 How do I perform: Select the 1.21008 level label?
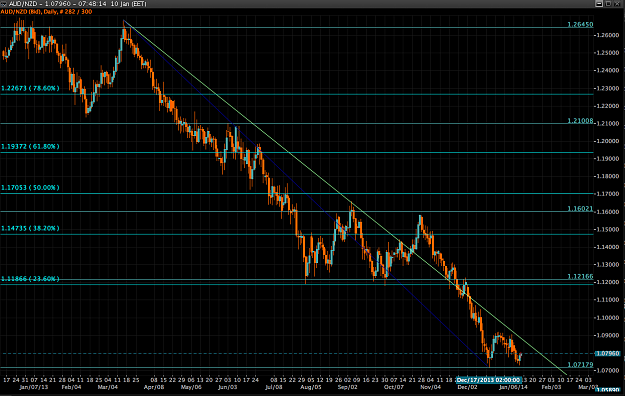[x=580, y=120]
